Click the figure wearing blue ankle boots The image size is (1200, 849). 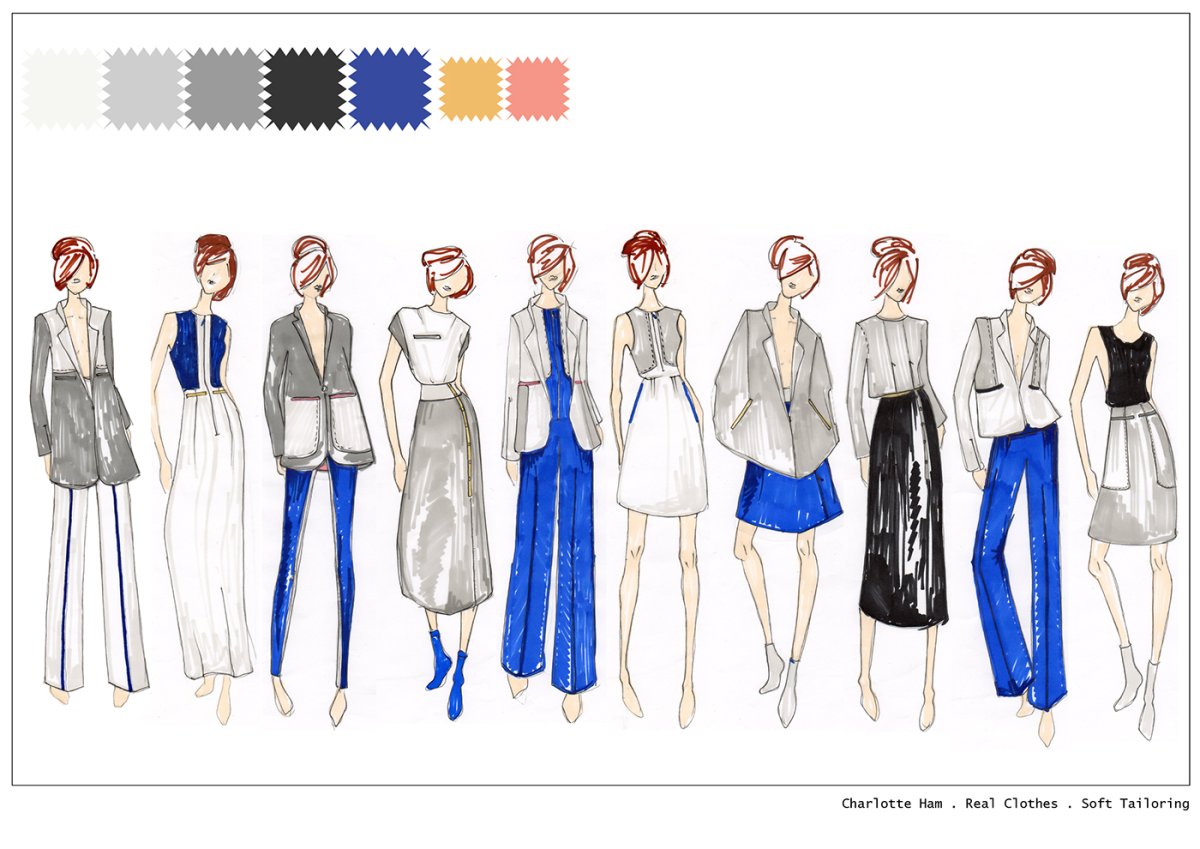click(x=443, y=480)
